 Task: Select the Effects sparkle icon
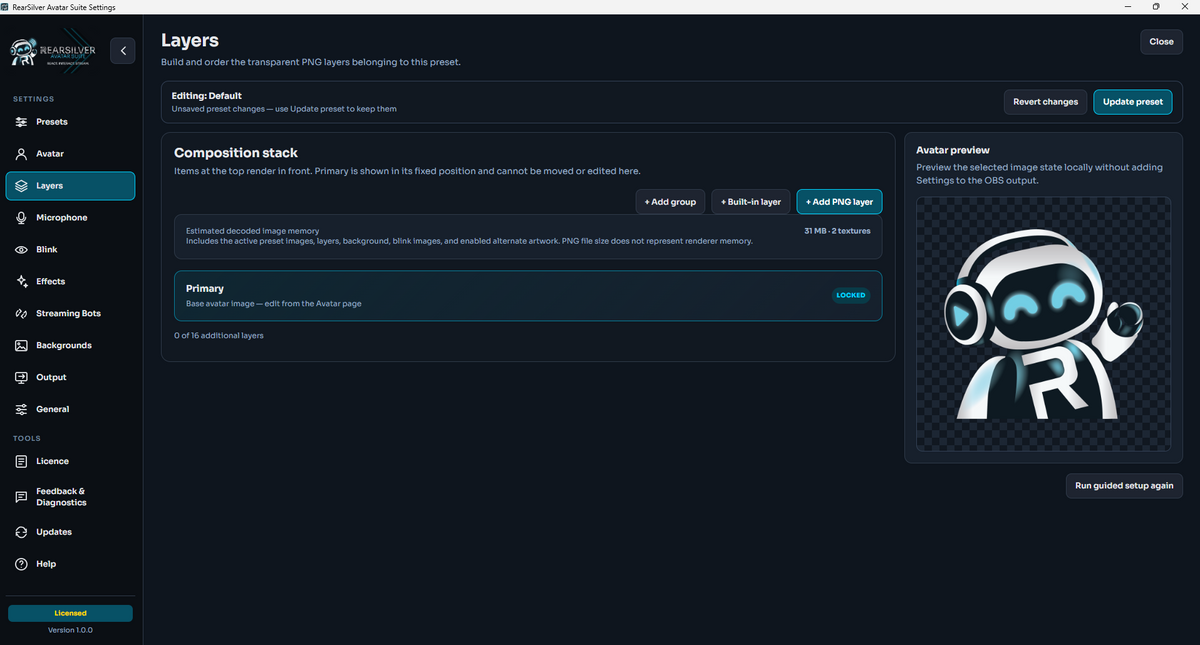tap(21, 282)
